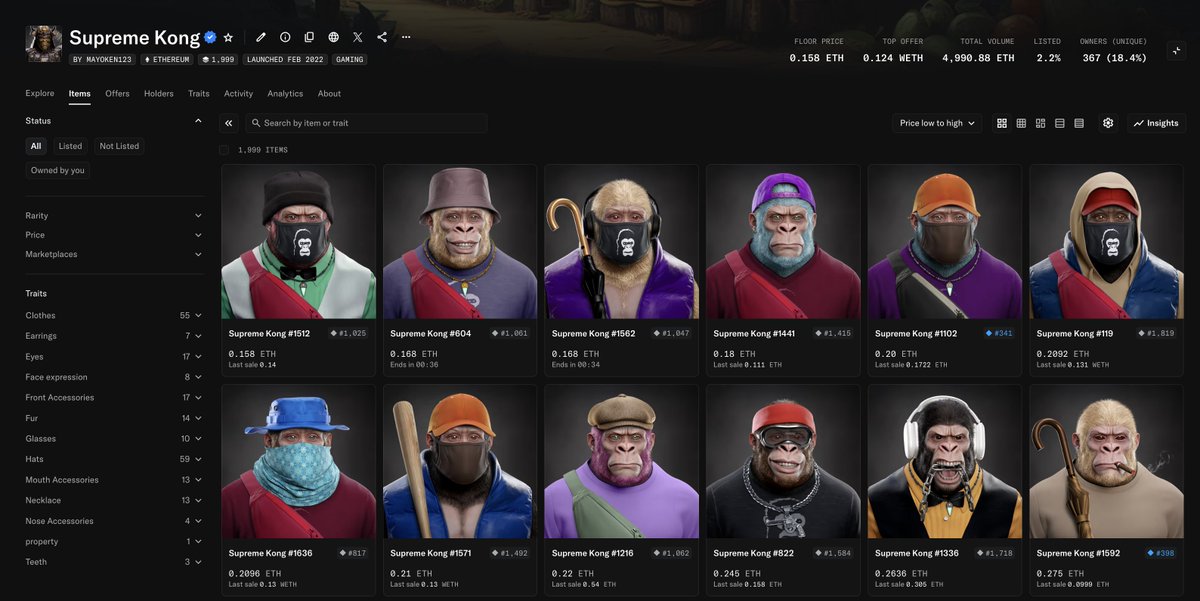Expand the Marketplaces filter
Image resolution: width=1200 pixels, height=601 pixels.
point(114,254)
